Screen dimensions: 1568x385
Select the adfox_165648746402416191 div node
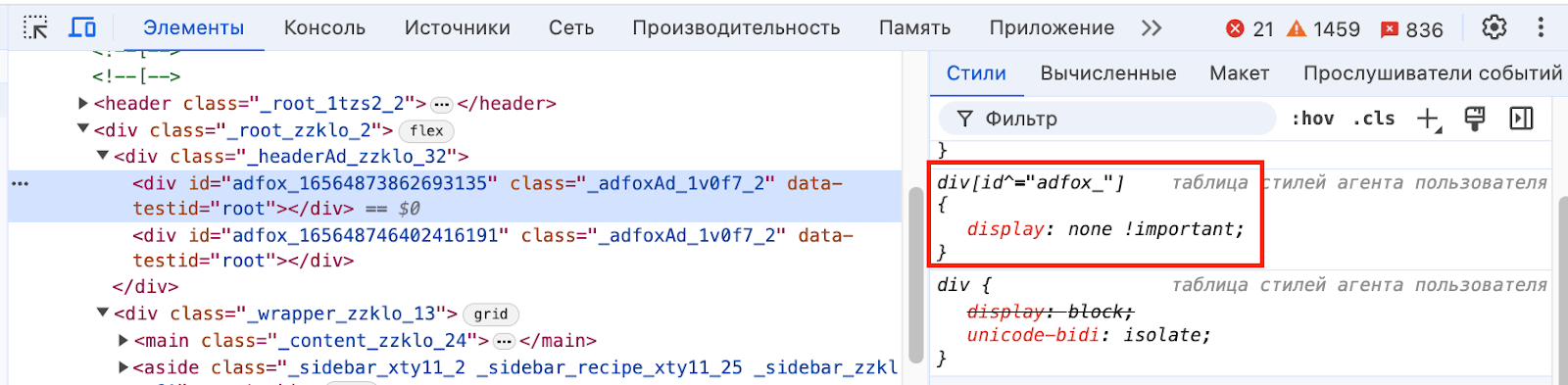coord(455,248)
